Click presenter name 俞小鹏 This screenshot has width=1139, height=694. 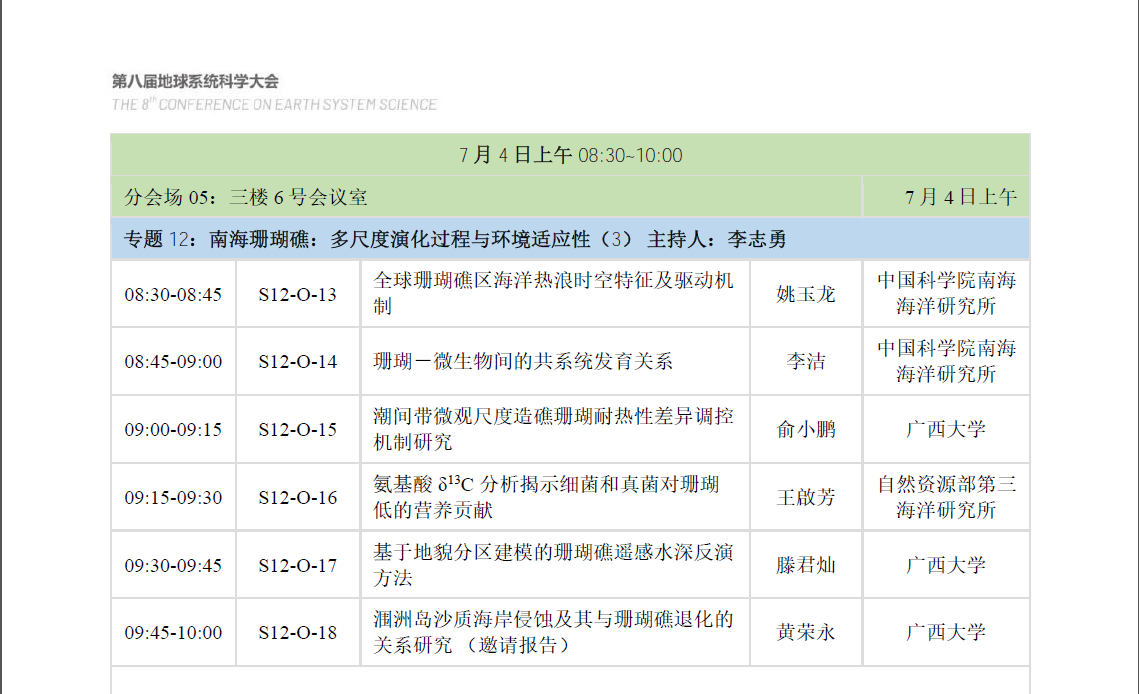pos(806,430)
